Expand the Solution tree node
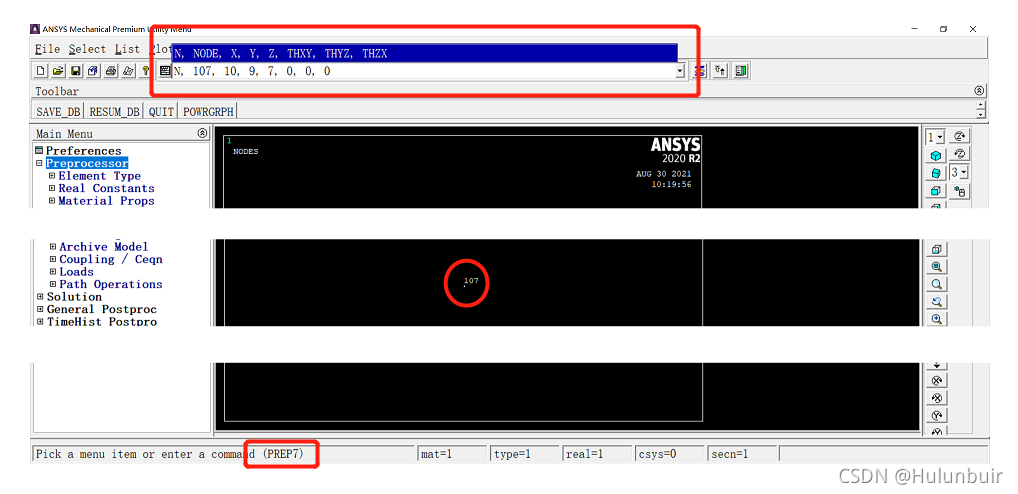1018x494 pixels. (x=40, y=297)
